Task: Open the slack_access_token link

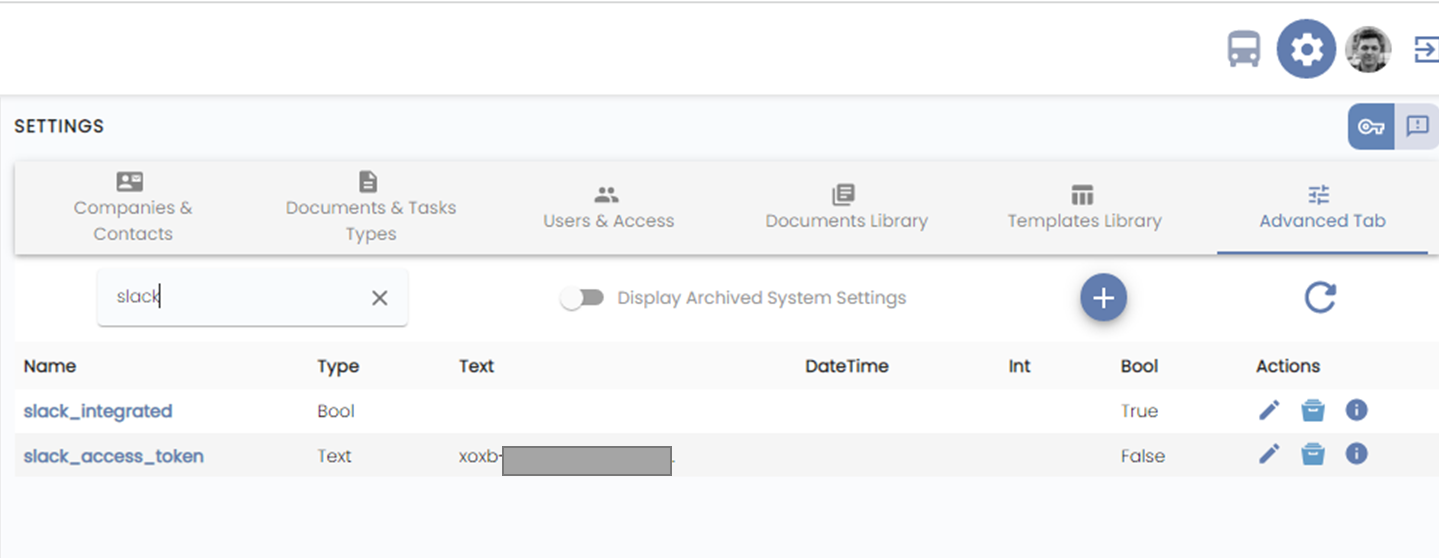Action: tap(113, 456)
